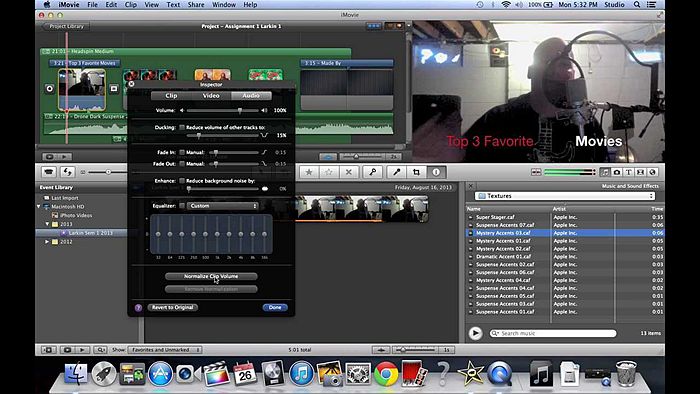700x394 pixels.
Task: Select Dramatic Accent 01.caf in sound list
Action: pos(565,257)
